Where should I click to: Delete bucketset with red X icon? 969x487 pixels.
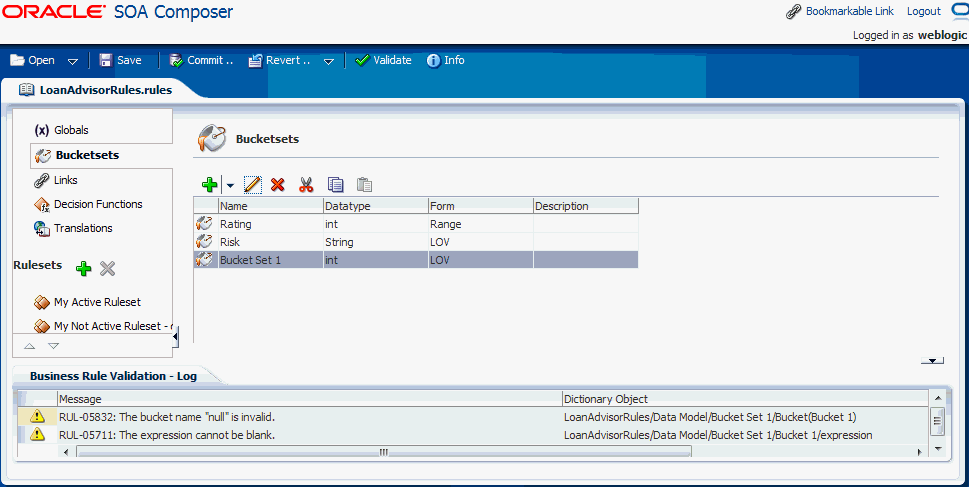(277, 184)
